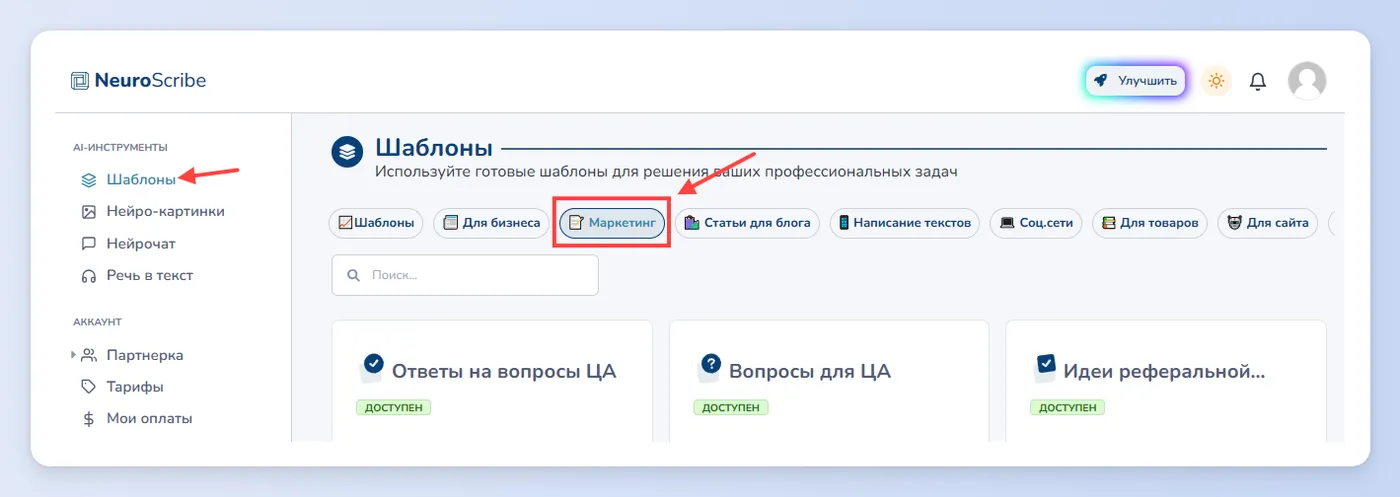Toggle light theme sun icon

(1216, 81)
